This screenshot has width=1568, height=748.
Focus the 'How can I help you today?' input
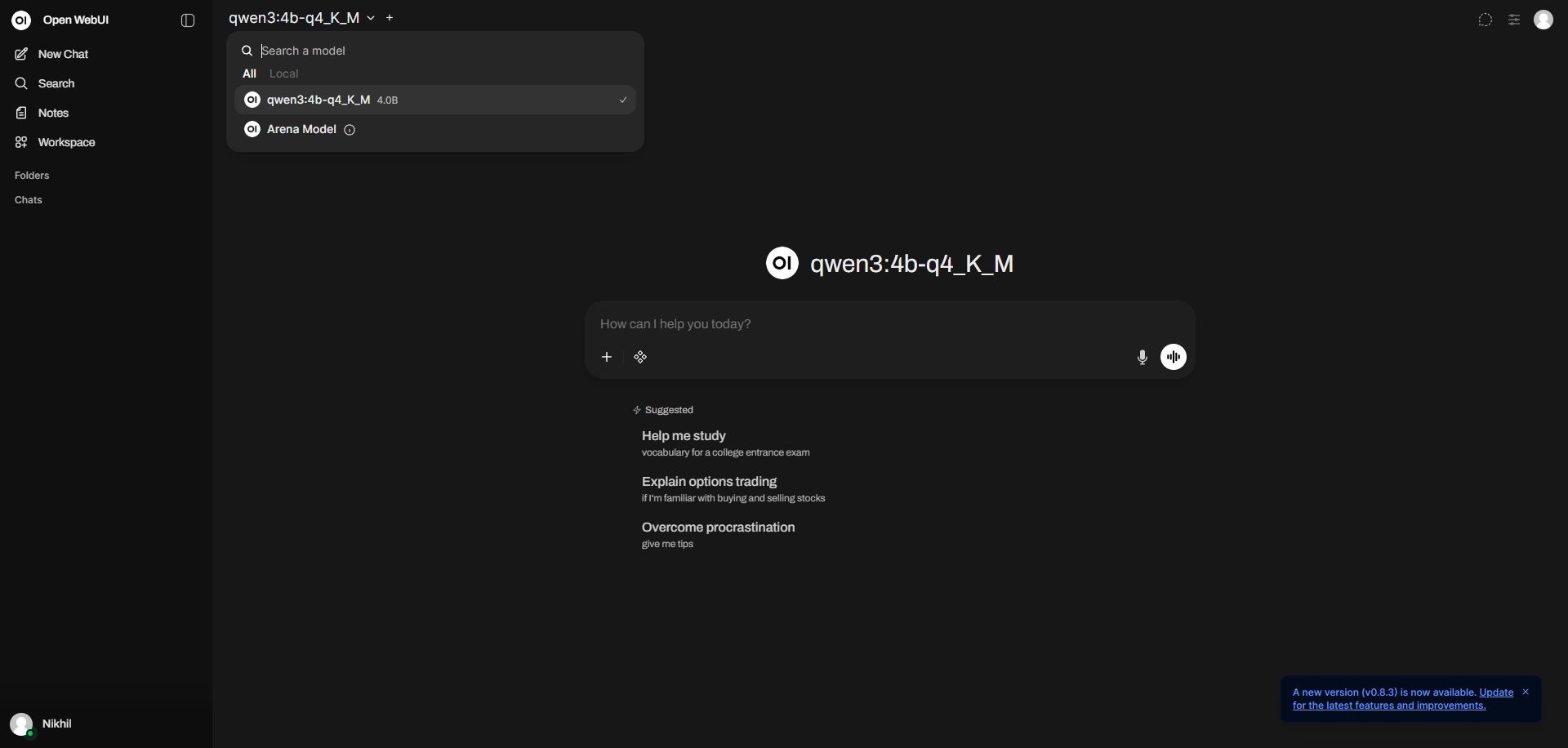coord(890,324)
